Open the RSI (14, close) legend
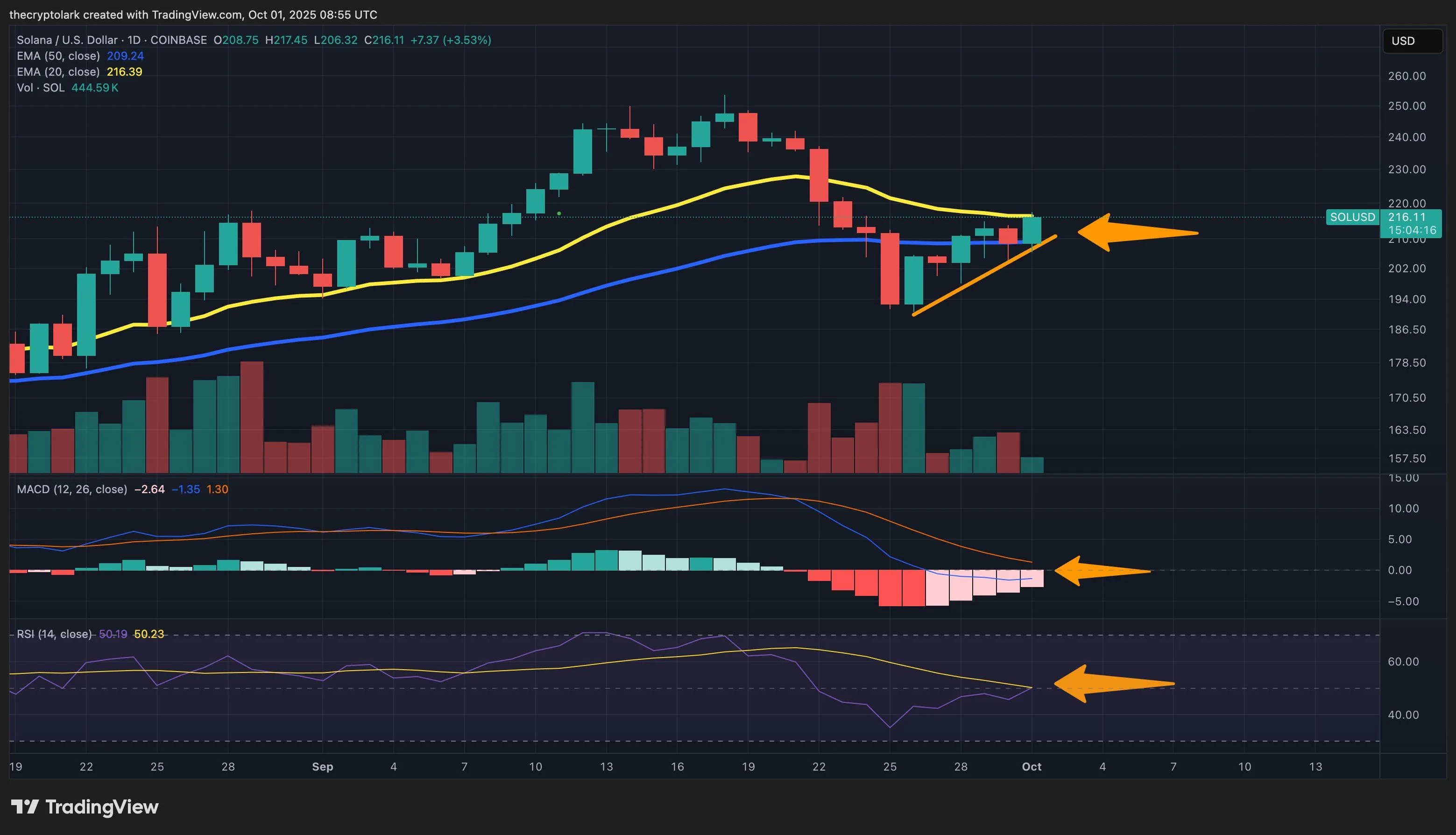 54,634
